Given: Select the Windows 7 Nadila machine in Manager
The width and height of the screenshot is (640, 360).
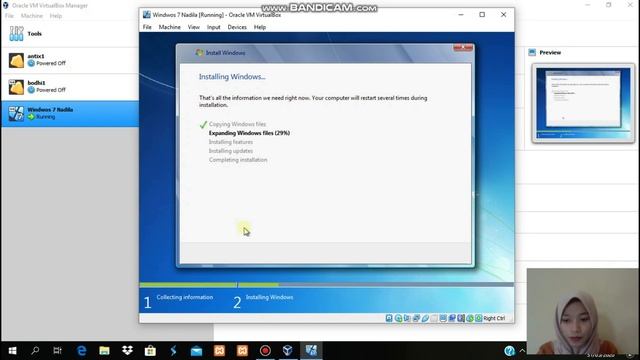Looking at the screenshot, I should point(69,113).
